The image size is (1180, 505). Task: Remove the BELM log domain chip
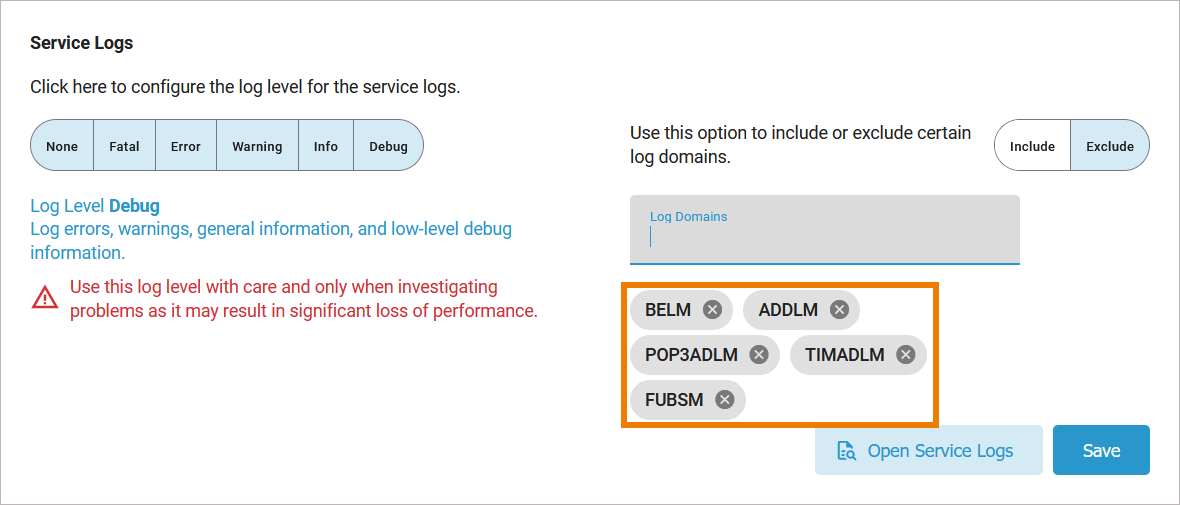712,310
